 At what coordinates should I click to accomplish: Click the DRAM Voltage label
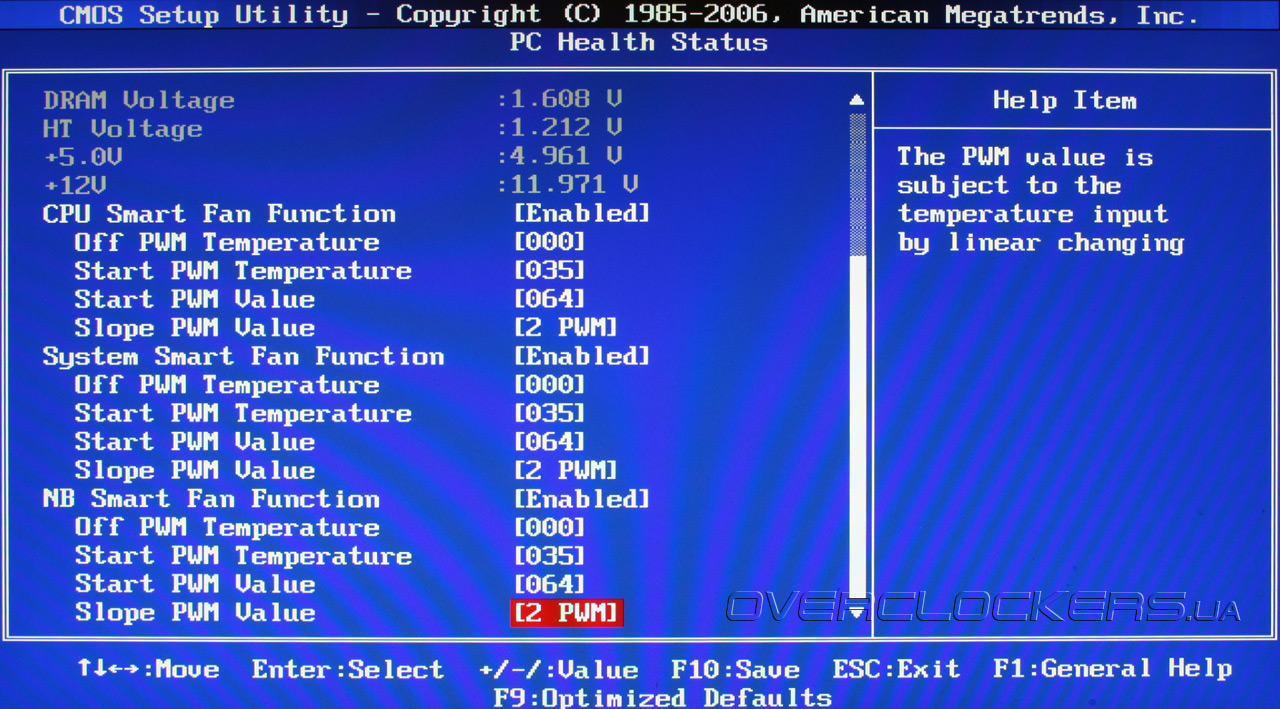point(138,100)
